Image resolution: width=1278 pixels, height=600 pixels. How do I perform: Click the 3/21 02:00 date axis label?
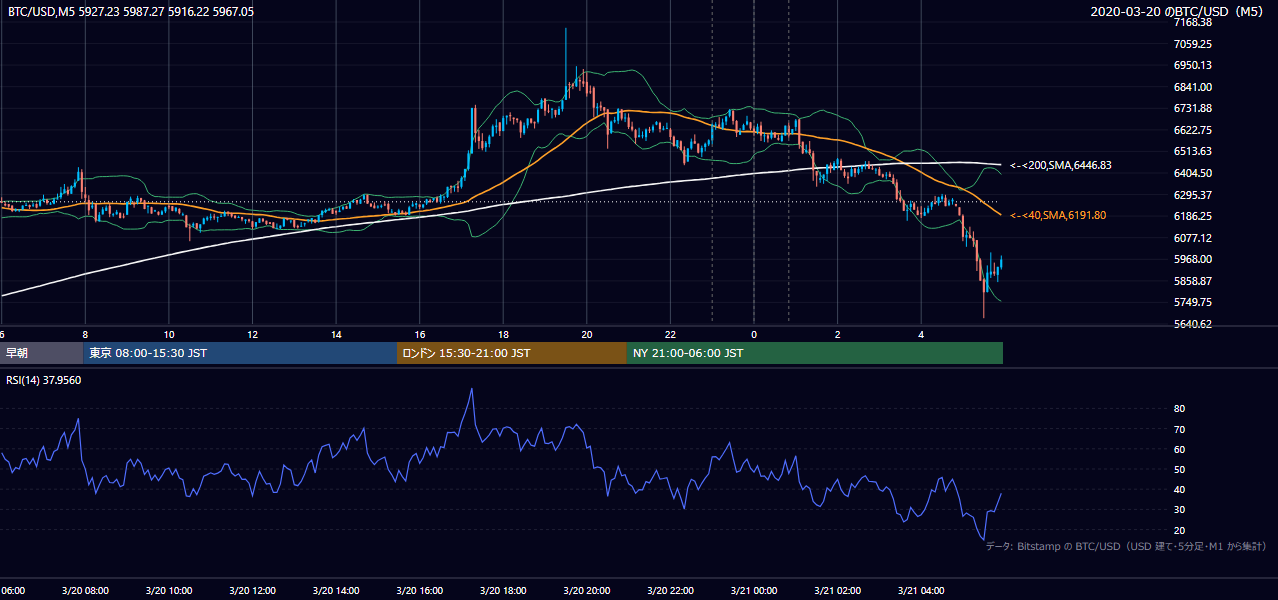click(x=837, y=591)
